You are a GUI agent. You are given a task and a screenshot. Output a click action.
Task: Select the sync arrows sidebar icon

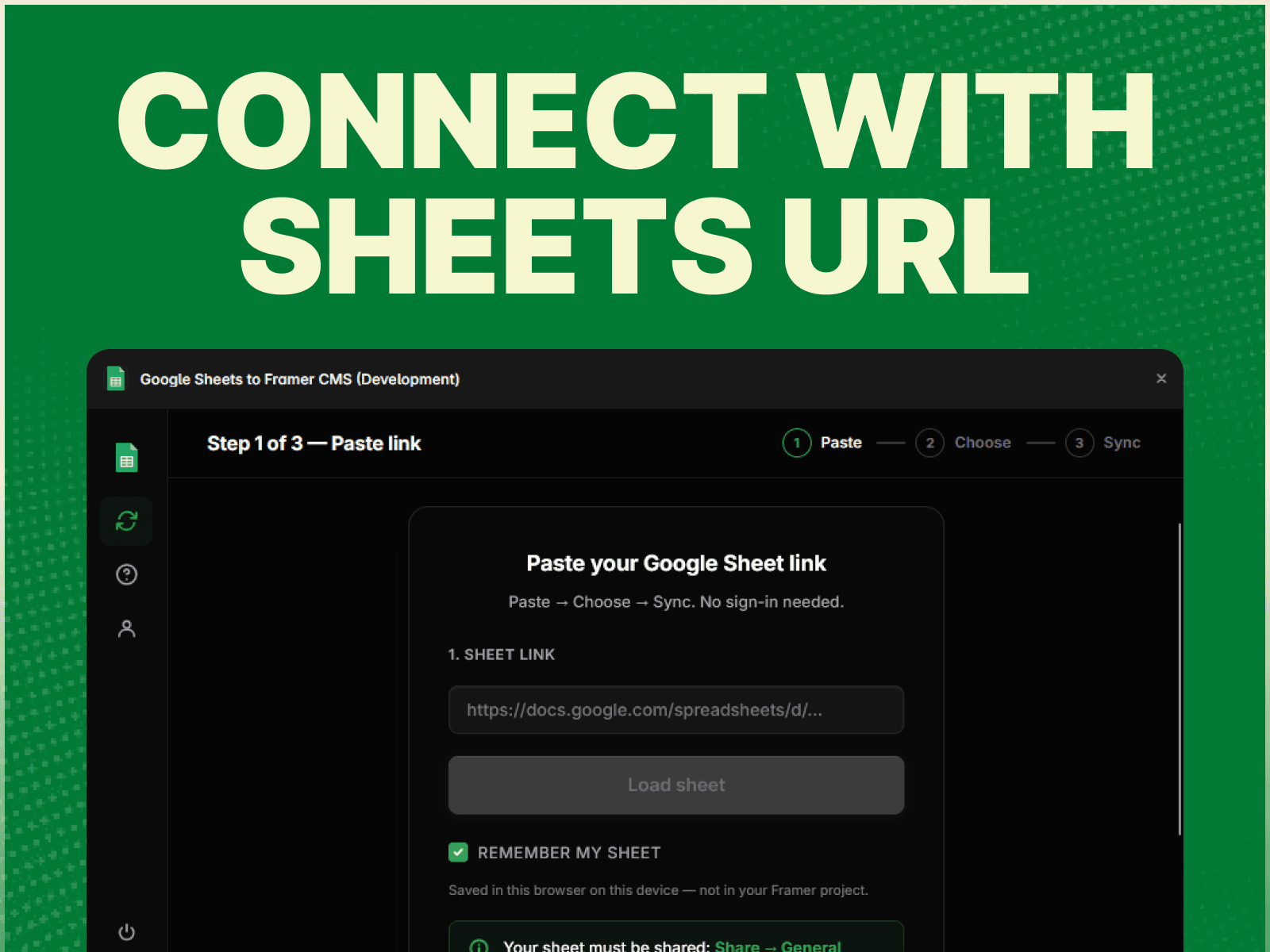coord(127,520)
